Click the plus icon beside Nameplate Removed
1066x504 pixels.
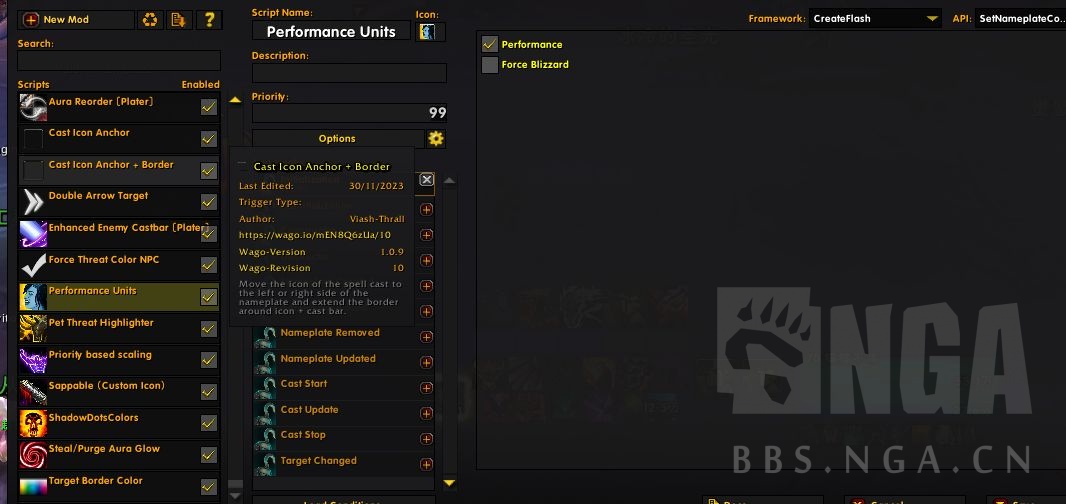(426, 337)
